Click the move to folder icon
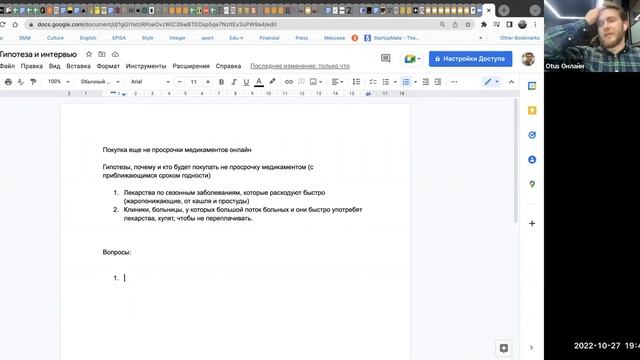Image resolution: width=640 pixels, height=360 pixels. click(x=102, y=54)
